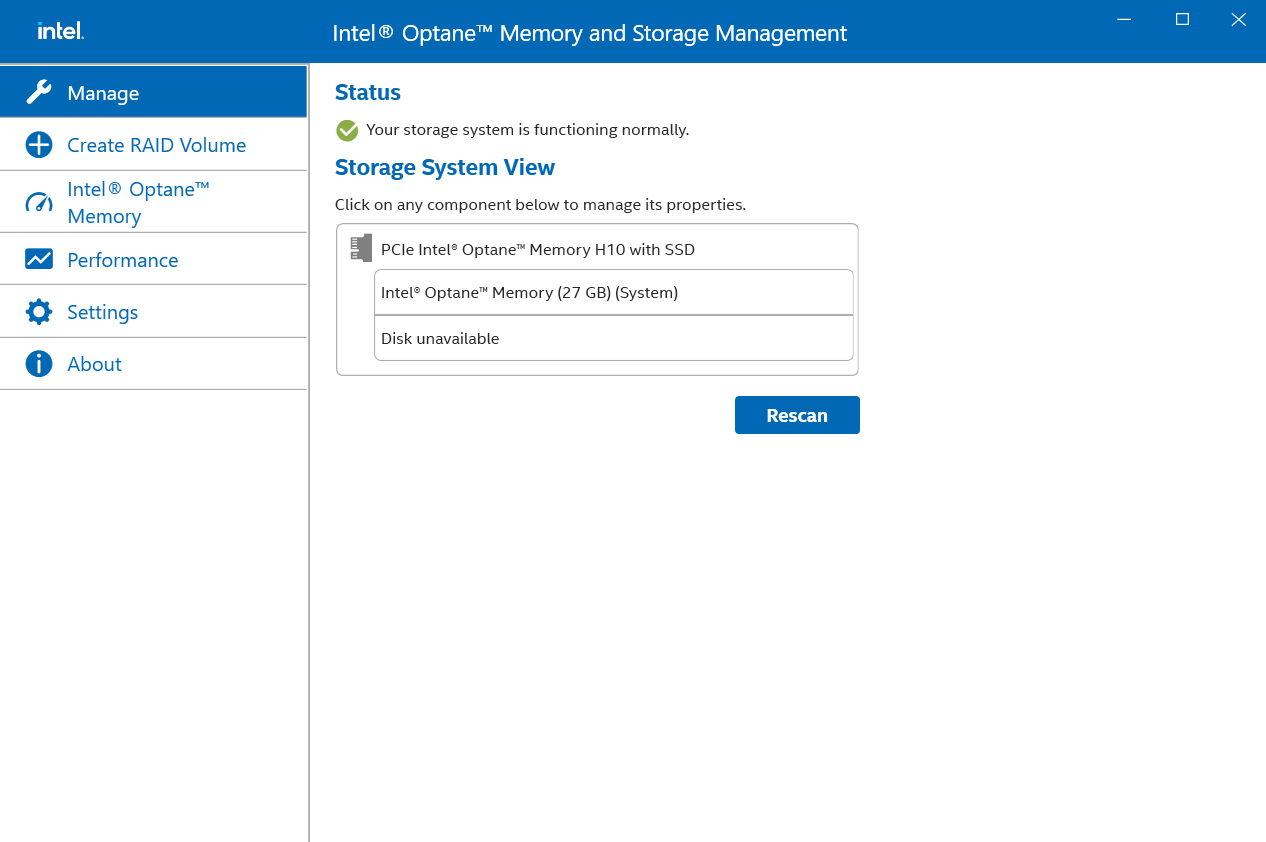This screenshot has width=1266, height=842.
Task: Click the Rescan button
Action: (797, 414)
